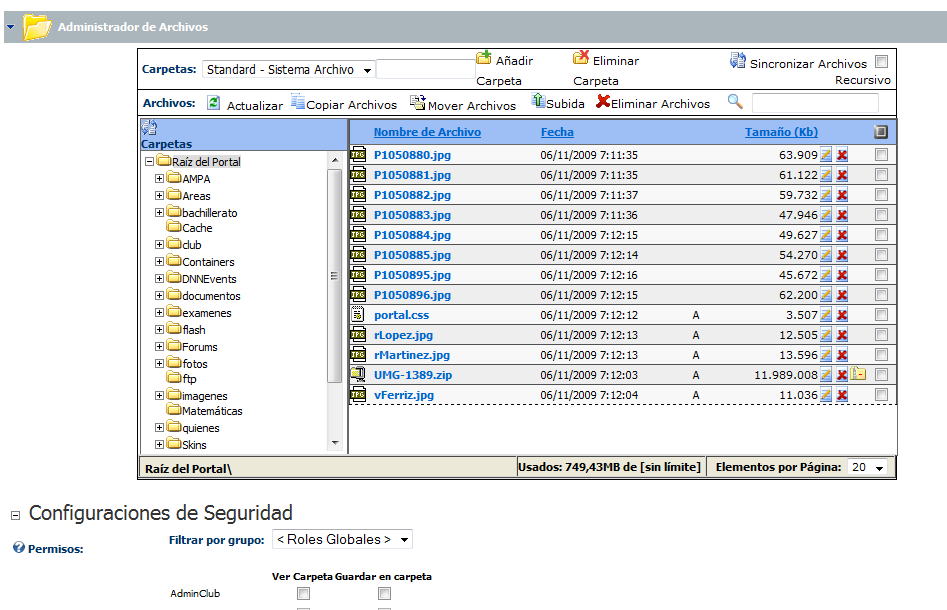Click the new folder name input field

(x=425, y=69)
